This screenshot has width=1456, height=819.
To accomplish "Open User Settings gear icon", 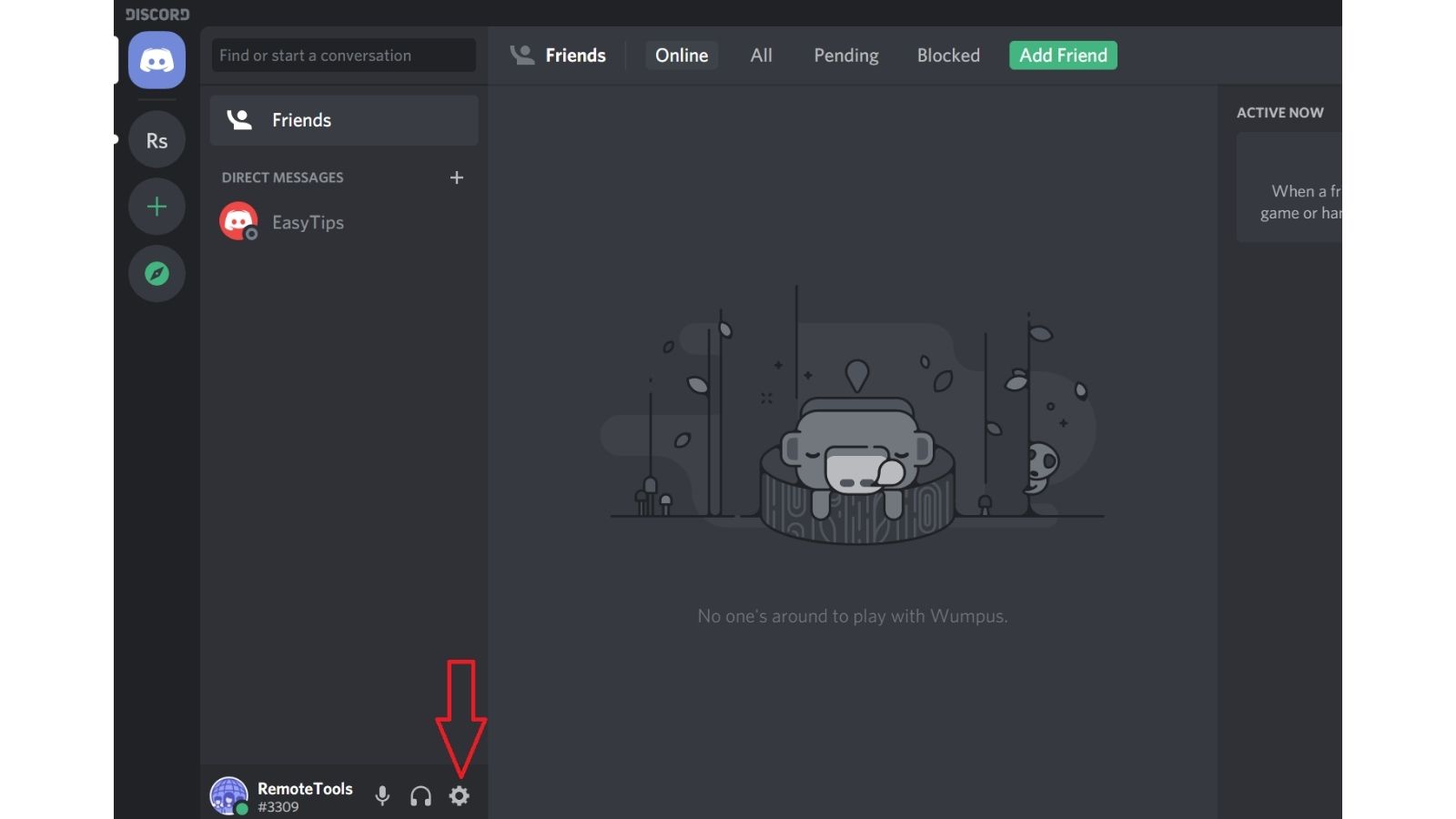I will pyautogui.click(x=460, y=796).
